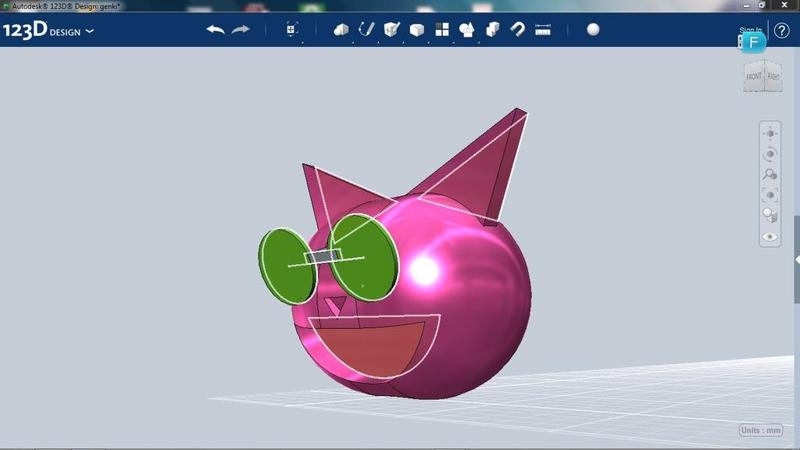The height and width of the screenshot is (450, 800).
Task: Click the Sign In link
Action: coord(751,30)
